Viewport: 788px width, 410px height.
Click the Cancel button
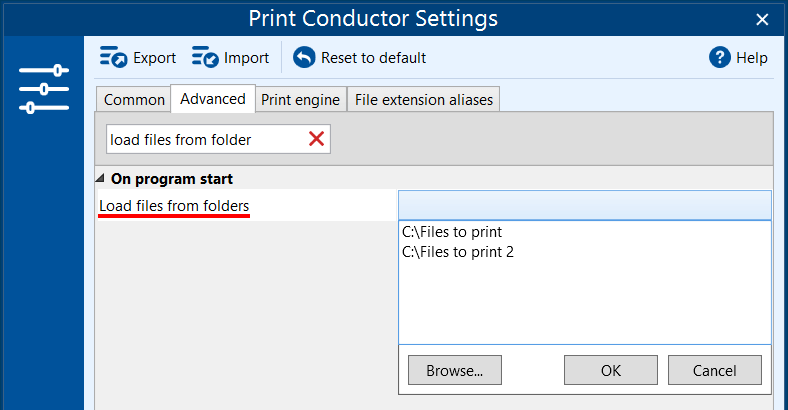click(715, 370)
